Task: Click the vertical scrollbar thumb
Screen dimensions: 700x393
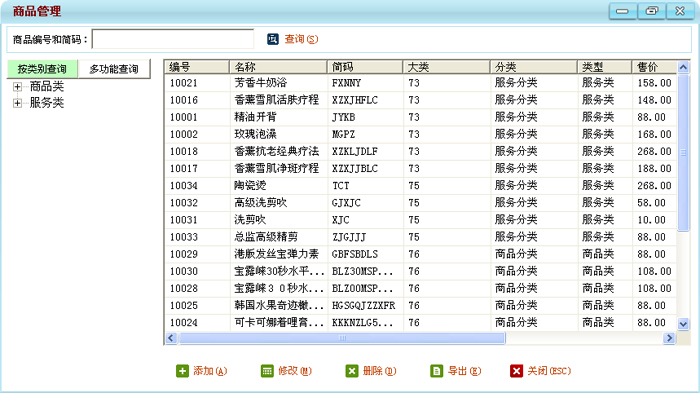Action: pyautogui.click(x=683, y=153)
